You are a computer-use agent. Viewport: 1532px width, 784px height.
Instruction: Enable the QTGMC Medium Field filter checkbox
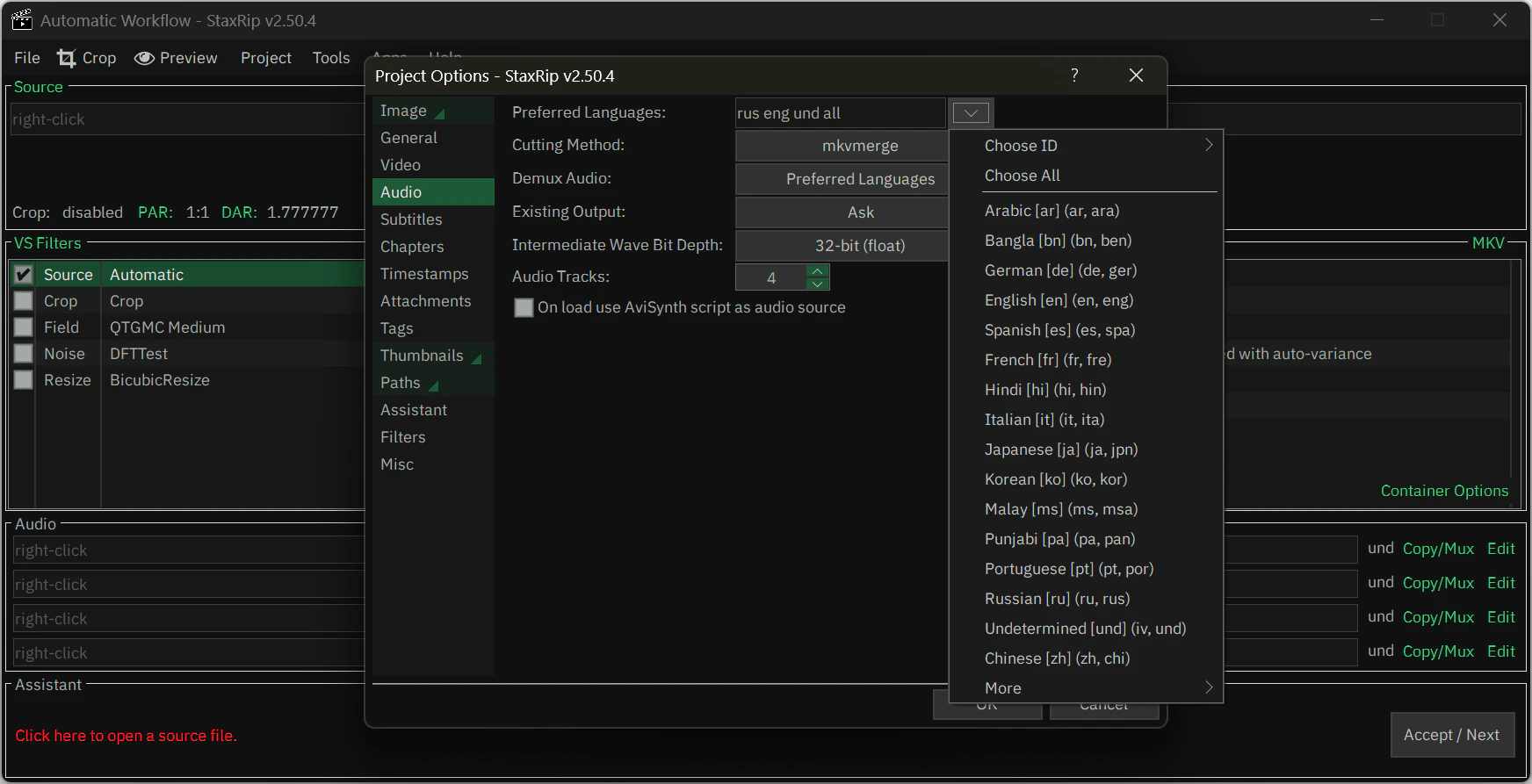(24, 327)
